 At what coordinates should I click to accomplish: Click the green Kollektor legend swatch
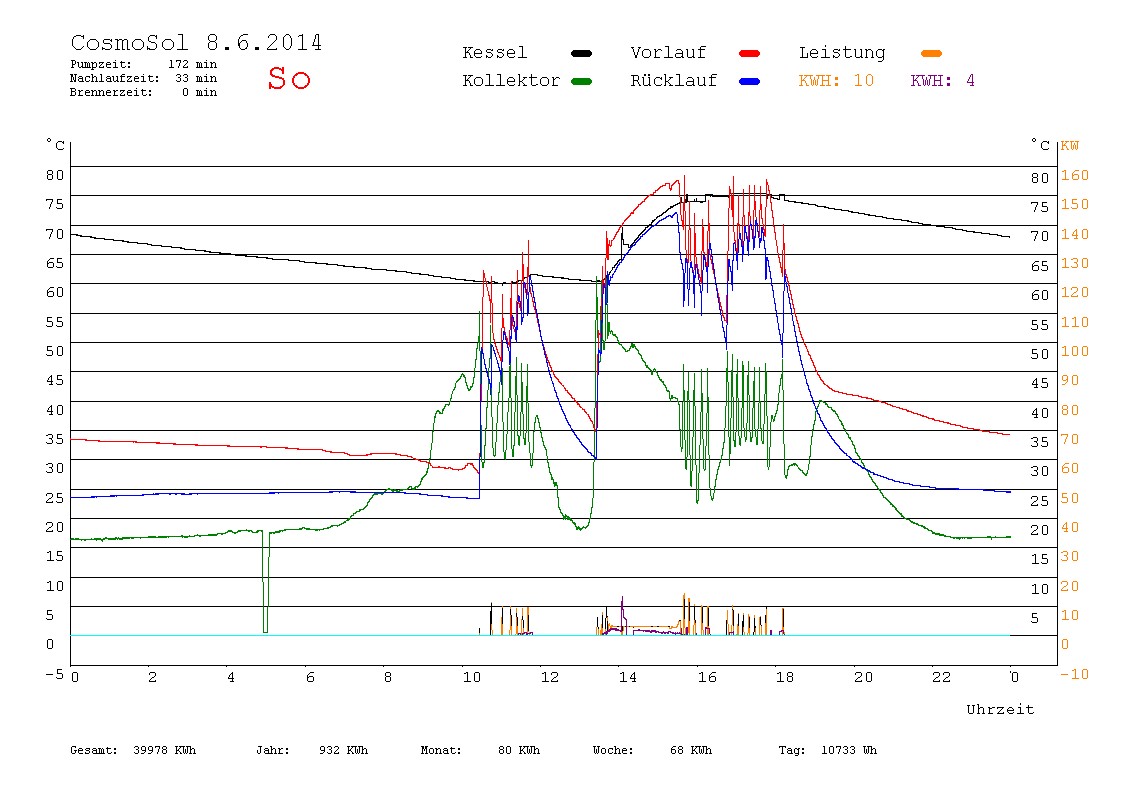[581, 81]
